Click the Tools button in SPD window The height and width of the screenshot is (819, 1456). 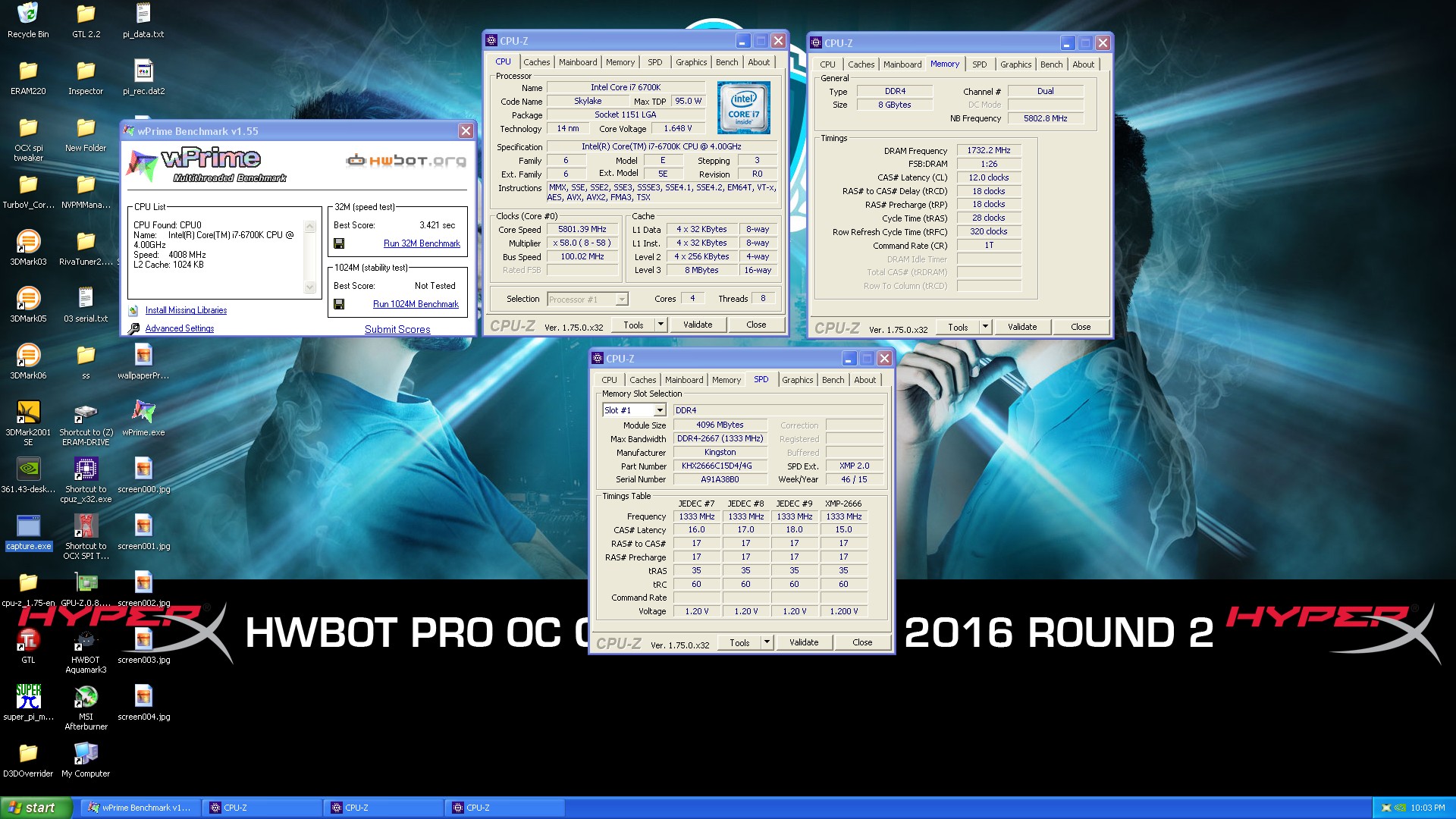tap(739, 642)
